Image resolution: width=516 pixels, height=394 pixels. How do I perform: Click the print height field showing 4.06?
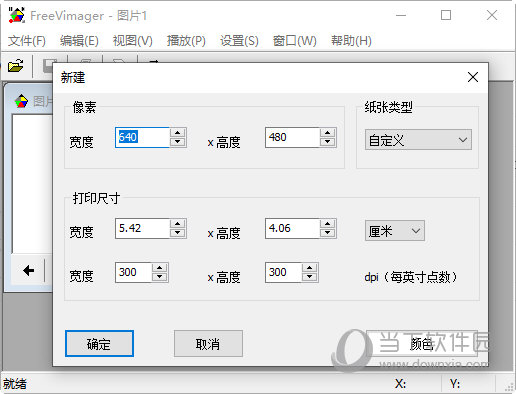(x=292, y=228)
